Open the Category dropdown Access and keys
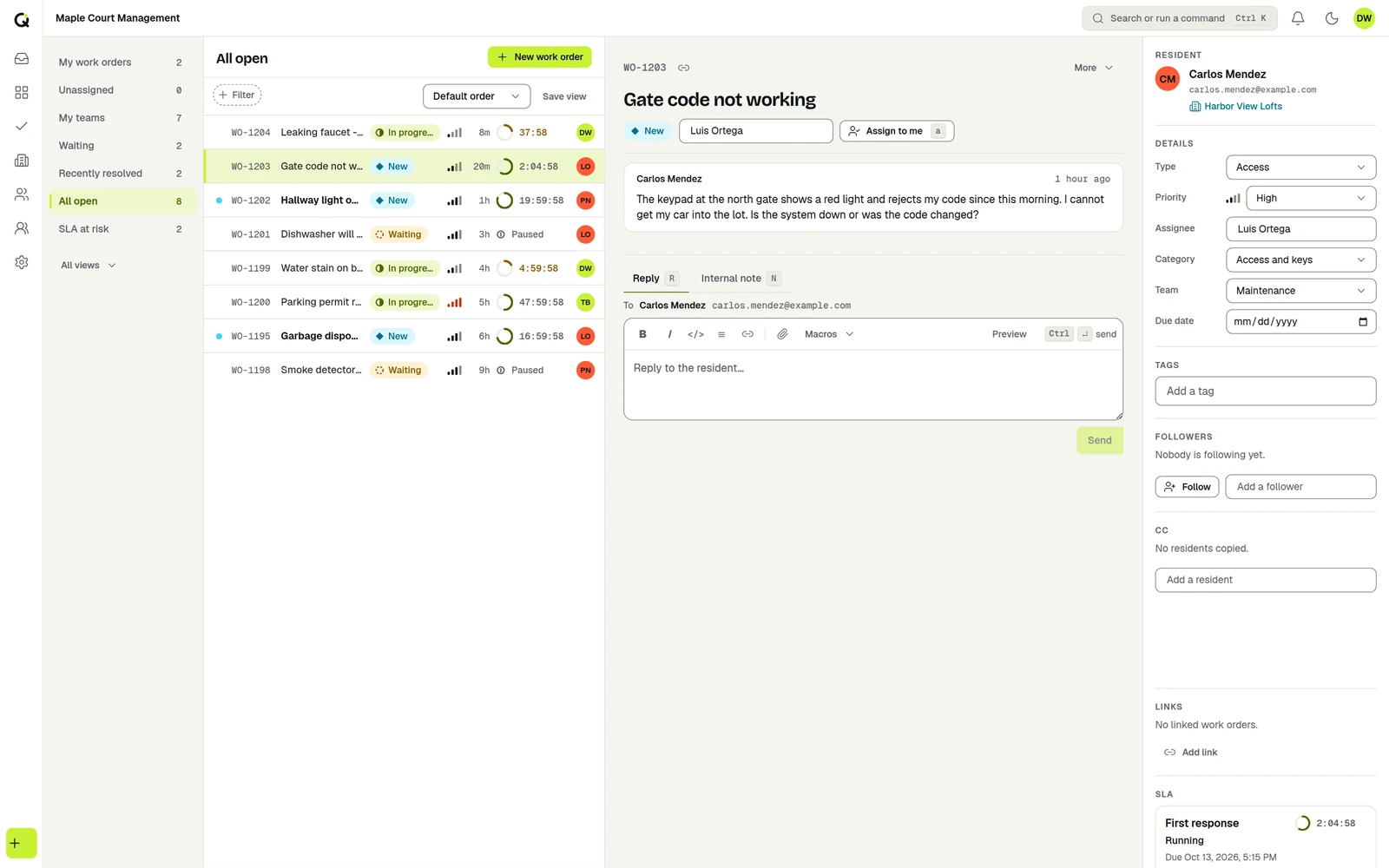This screenshot has height=868, width=1389. pos(1300,260)
